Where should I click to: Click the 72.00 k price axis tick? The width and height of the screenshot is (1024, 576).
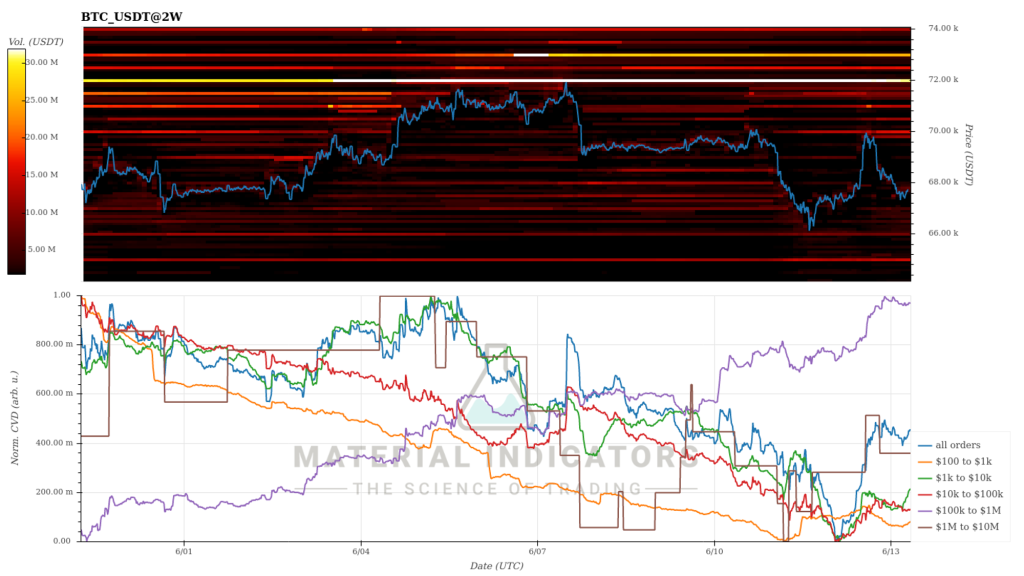click(943, 79)
